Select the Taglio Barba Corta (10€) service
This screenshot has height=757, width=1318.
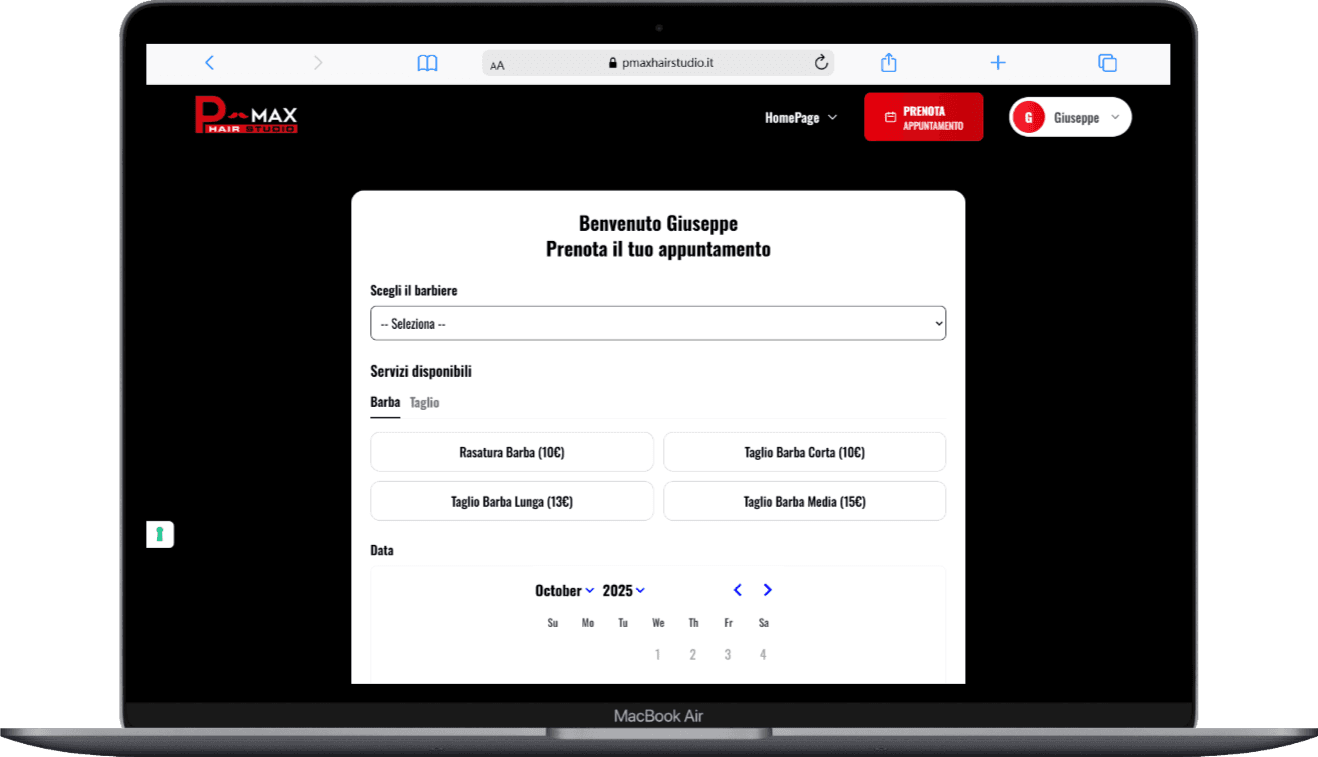click(804, 452)
